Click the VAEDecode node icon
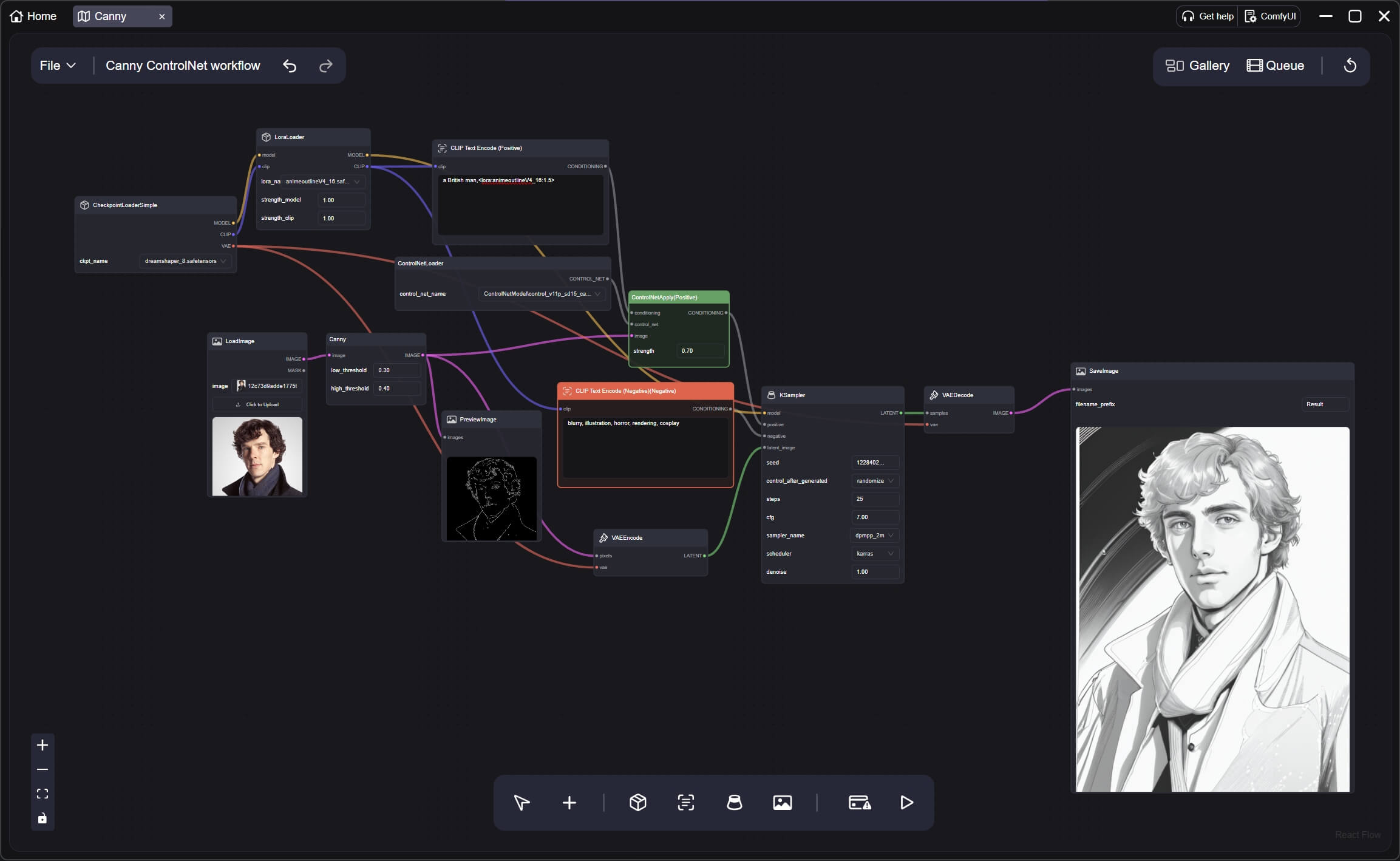 coord(934,395)
